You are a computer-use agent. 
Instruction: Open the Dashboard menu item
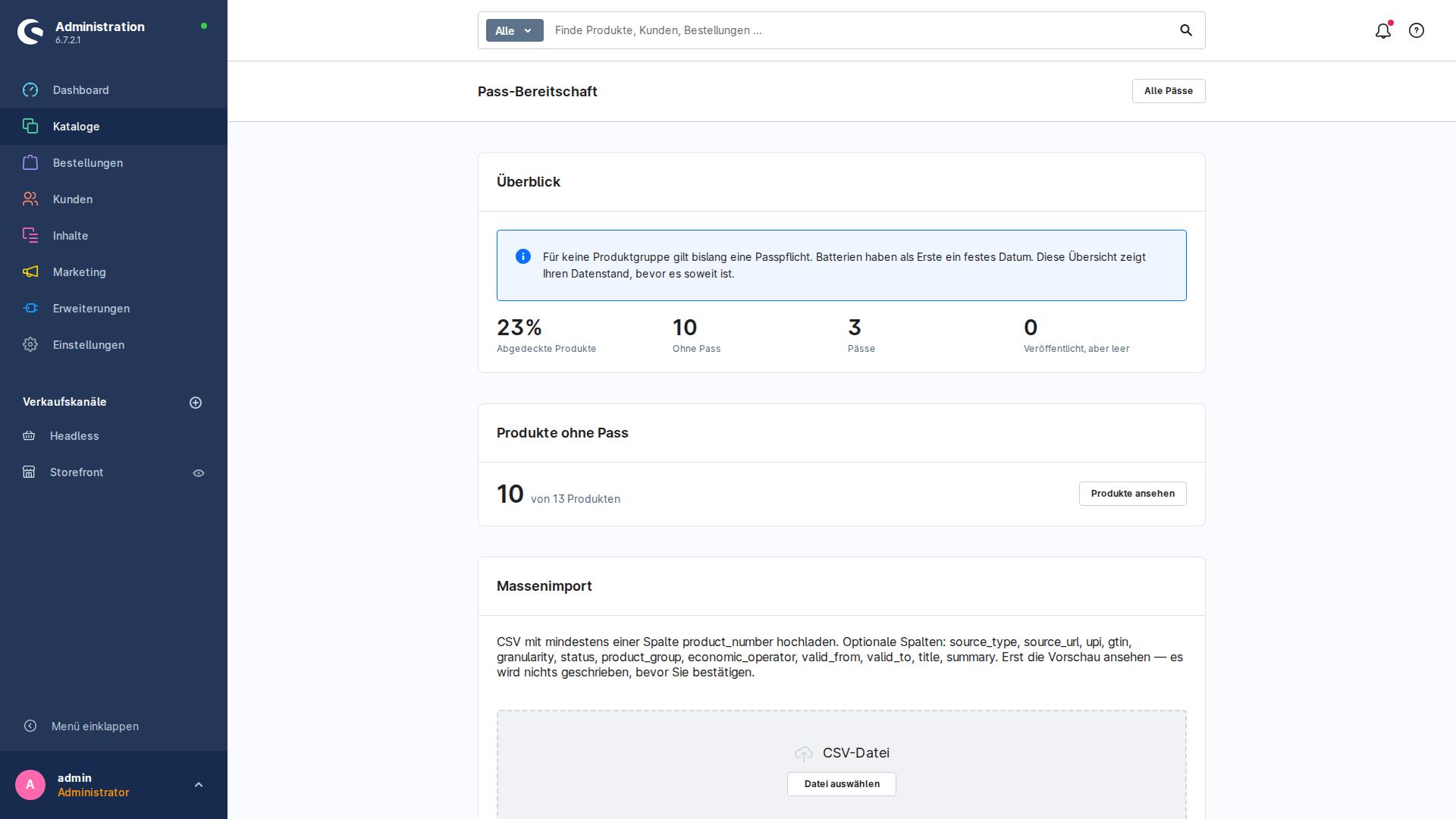[x=114, y=90]
